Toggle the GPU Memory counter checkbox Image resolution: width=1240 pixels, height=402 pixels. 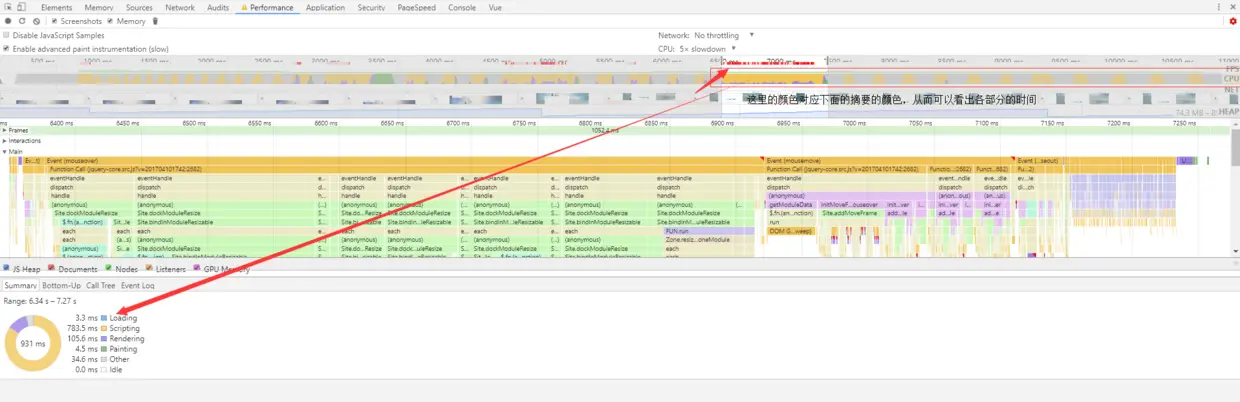[x=198, y=269]
